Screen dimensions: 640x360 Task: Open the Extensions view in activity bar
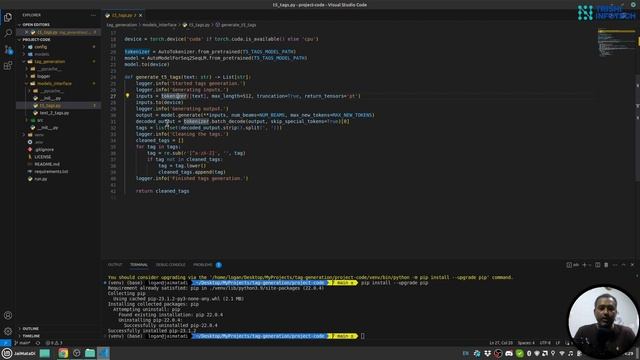[8, 66]
